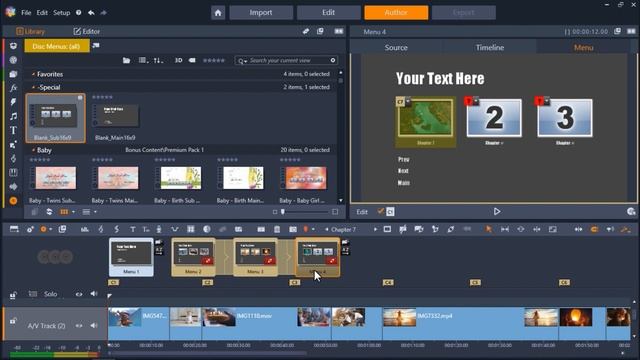Open the marker dropdown arrow in timeline toolbar

(x=313, y=229)
